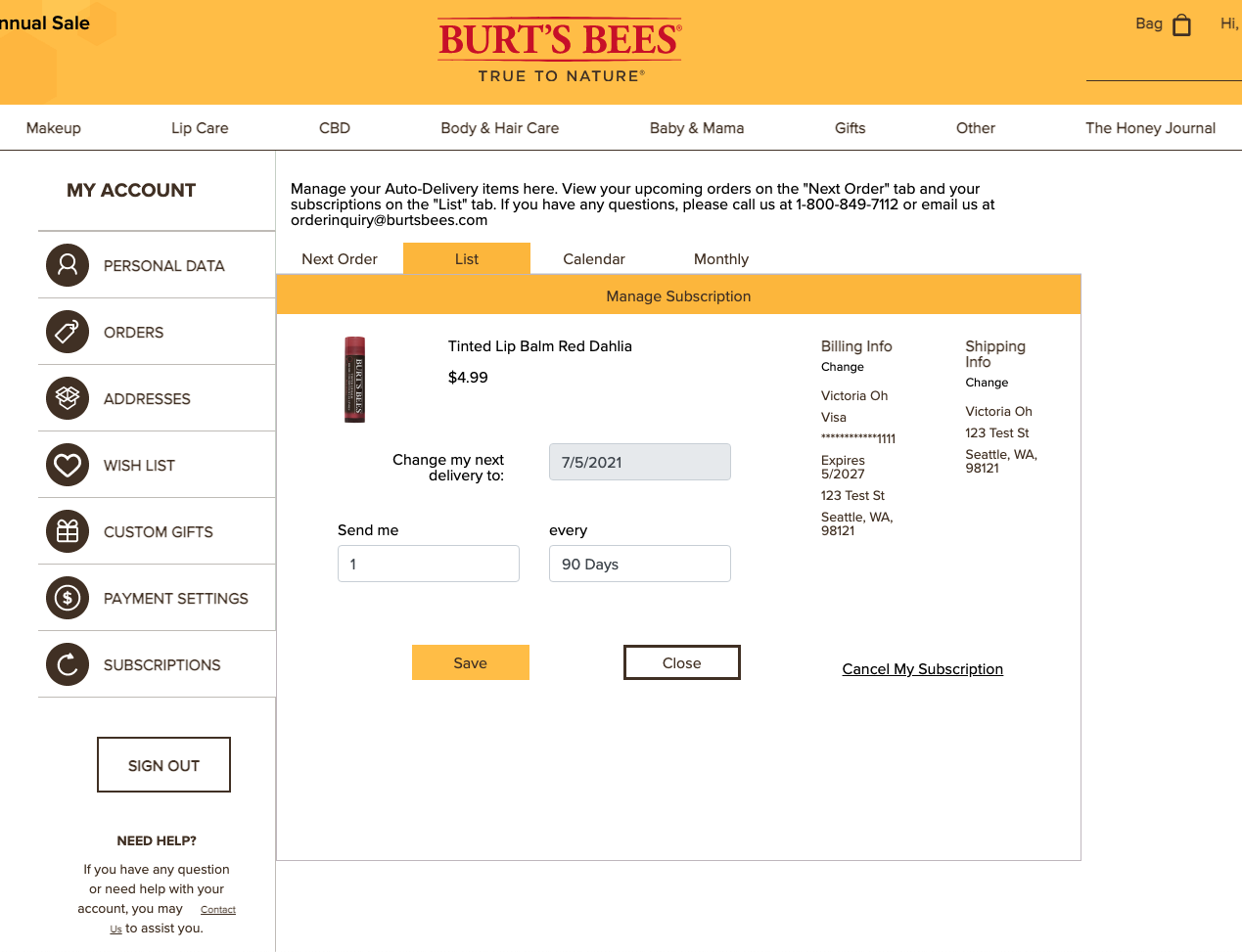Viewport: 1242px width, 952px height.
Task: Open the every 90 Days frequency dropdown
Action: pyautogui.click(x=640, y=564)
